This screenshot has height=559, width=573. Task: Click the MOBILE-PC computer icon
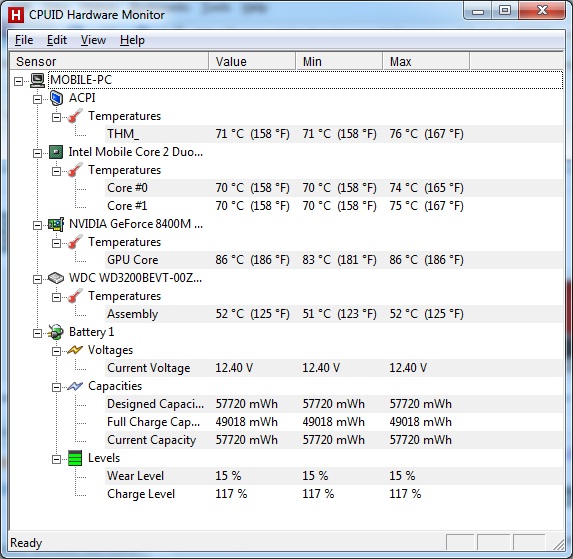37,80
